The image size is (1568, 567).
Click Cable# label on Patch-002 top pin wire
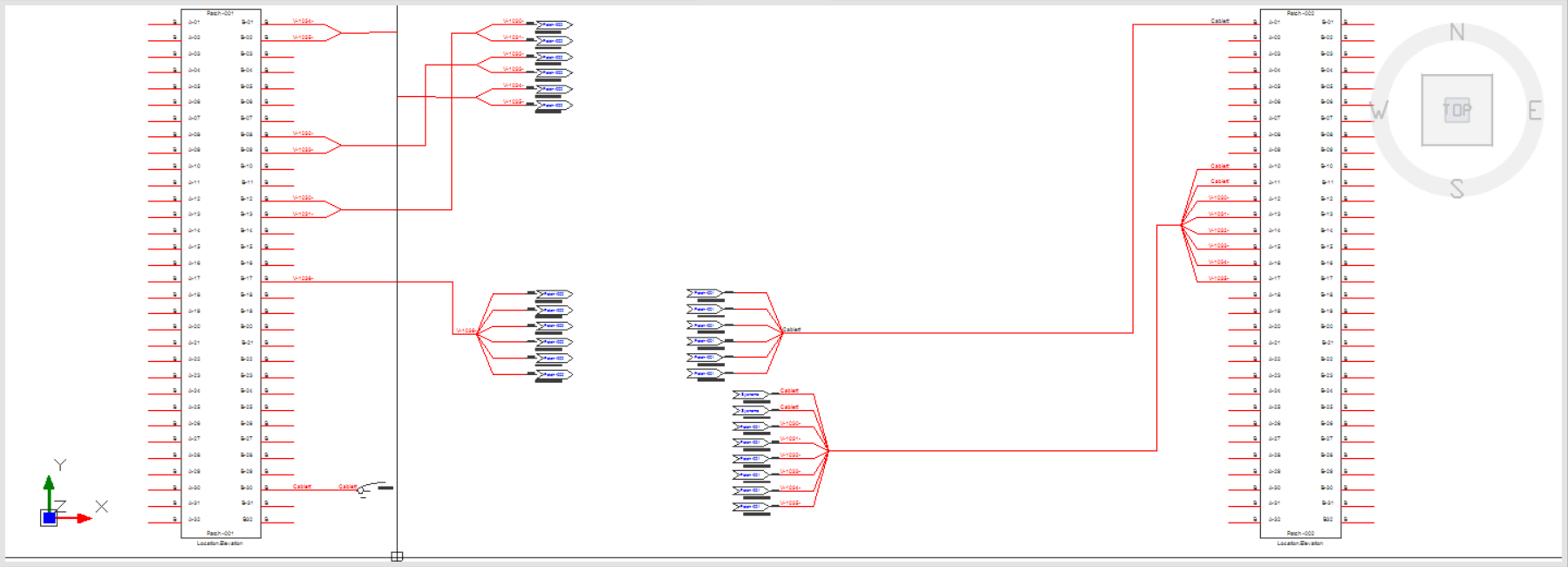click(x=1219, y=21)
